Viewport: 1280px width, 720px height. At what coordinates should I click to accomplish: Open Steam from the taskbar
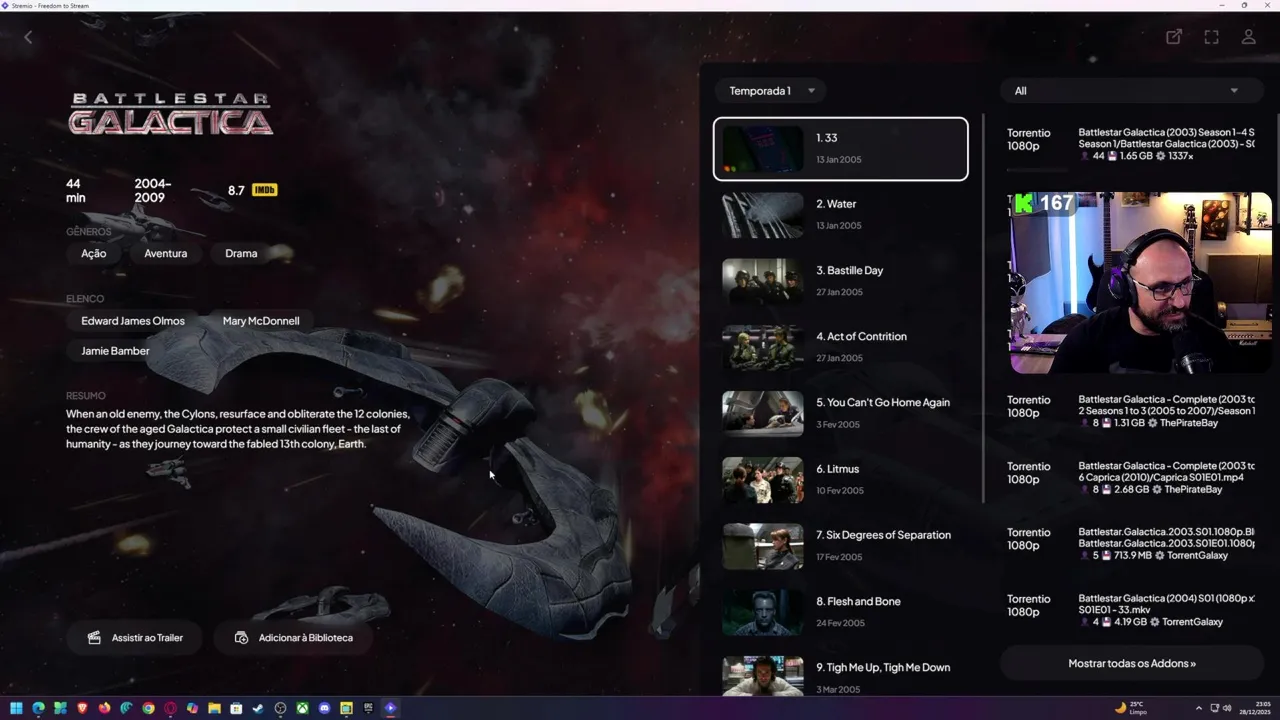pos(258,708)
